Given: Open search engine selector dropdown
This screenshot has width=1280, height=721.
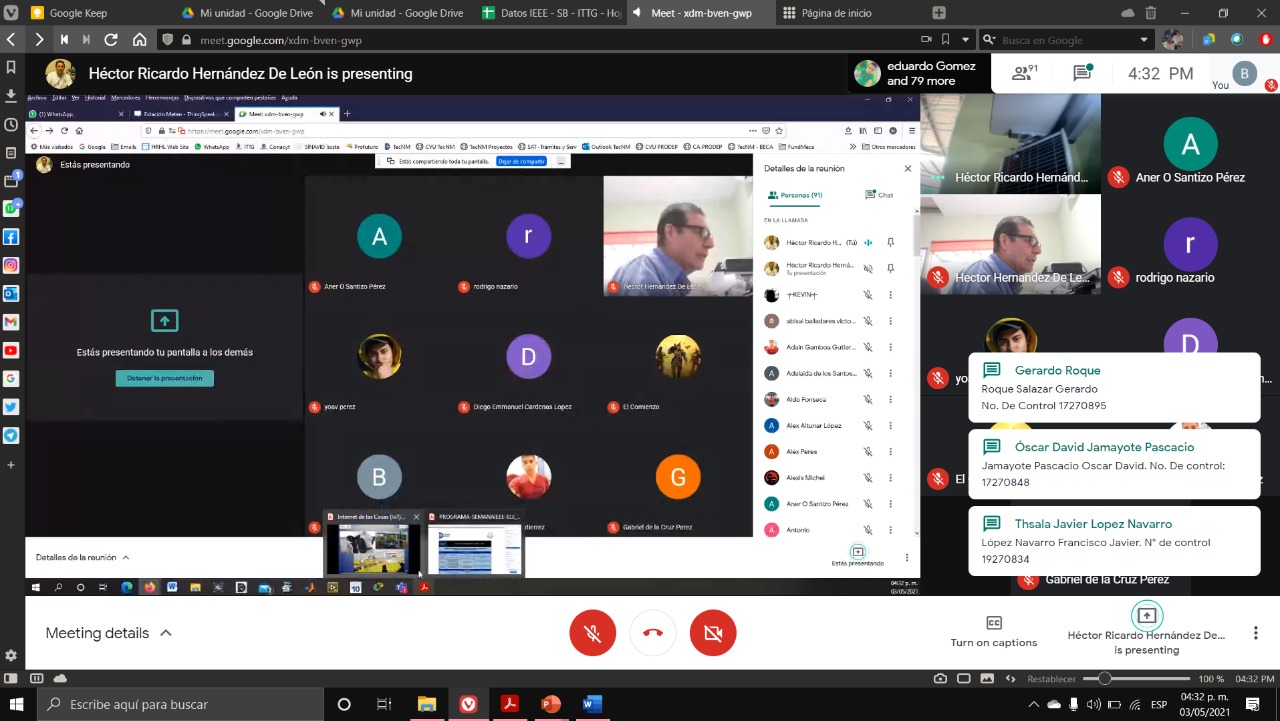Looking at the screenshot, I should 989,40.
